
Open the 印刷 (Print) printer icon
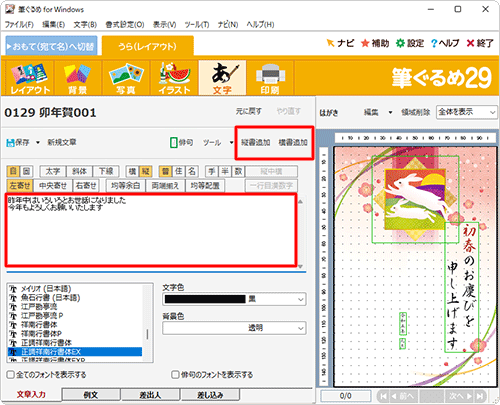[270, 78]
